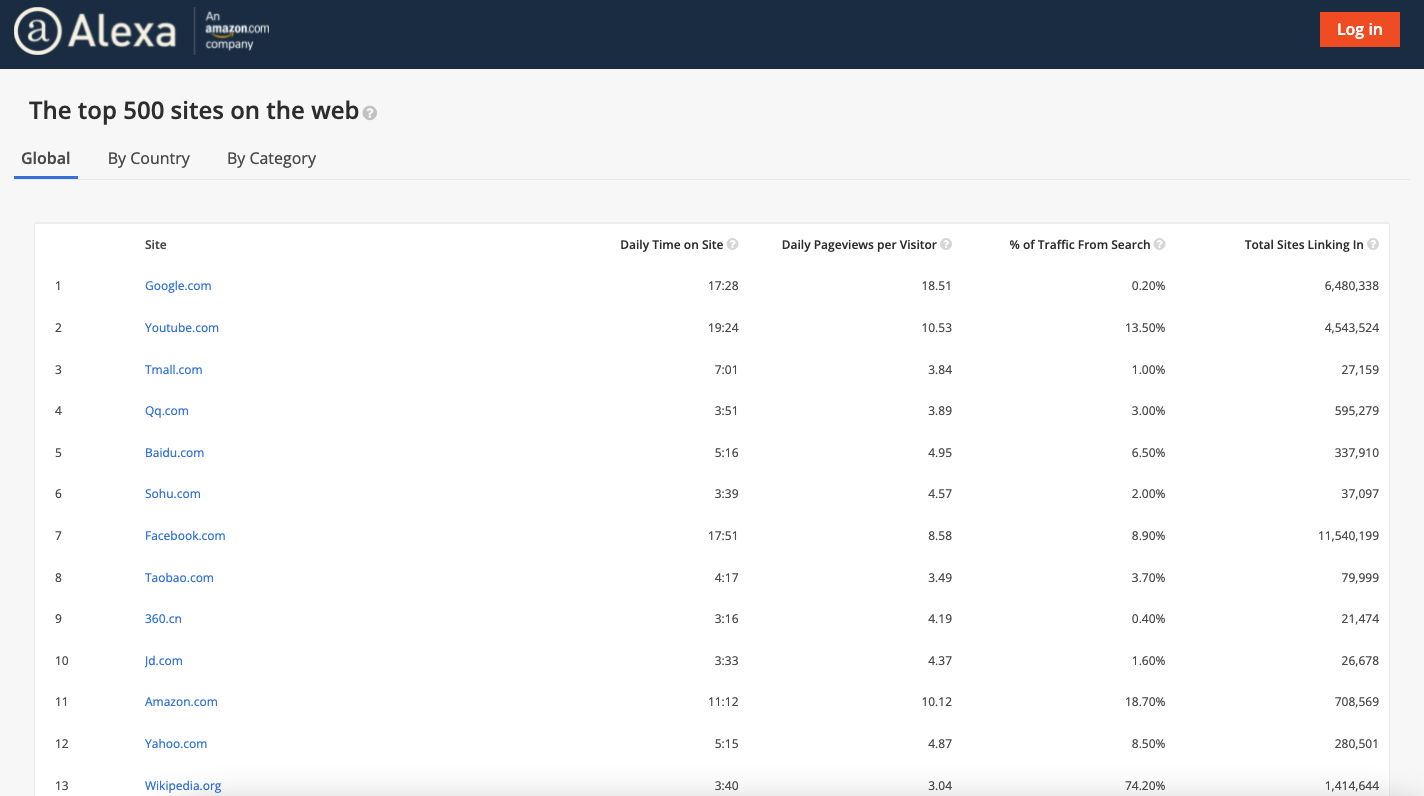The image size is (1424, 796).
Task: Switch to the By Country tab
Action: [x=148, y=158]
